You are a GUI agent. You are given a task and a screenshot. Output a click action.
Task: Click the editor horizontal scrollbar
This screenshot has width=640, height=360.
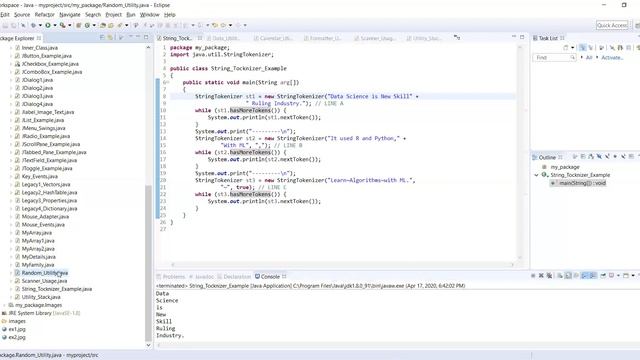pyautogui.click(x=342, y=265)
